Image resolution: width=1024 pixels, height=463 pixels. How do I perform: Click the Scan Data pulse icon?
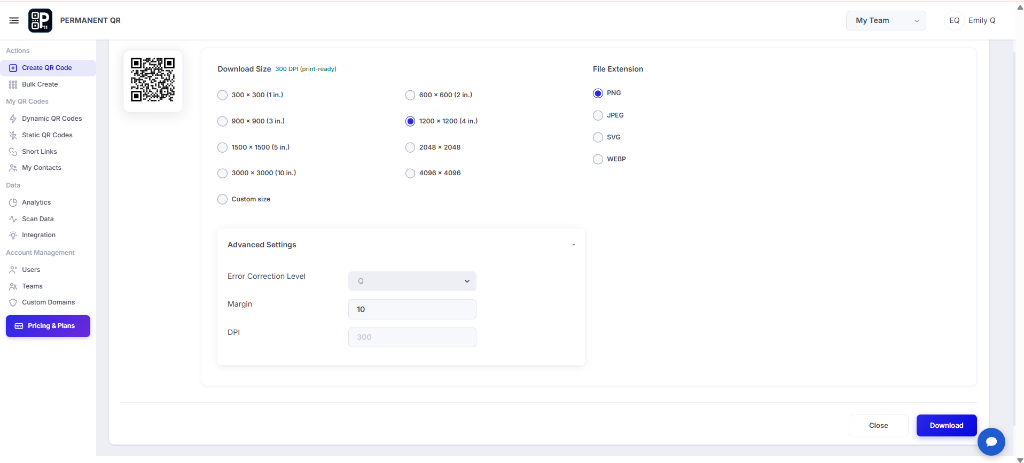13,219
